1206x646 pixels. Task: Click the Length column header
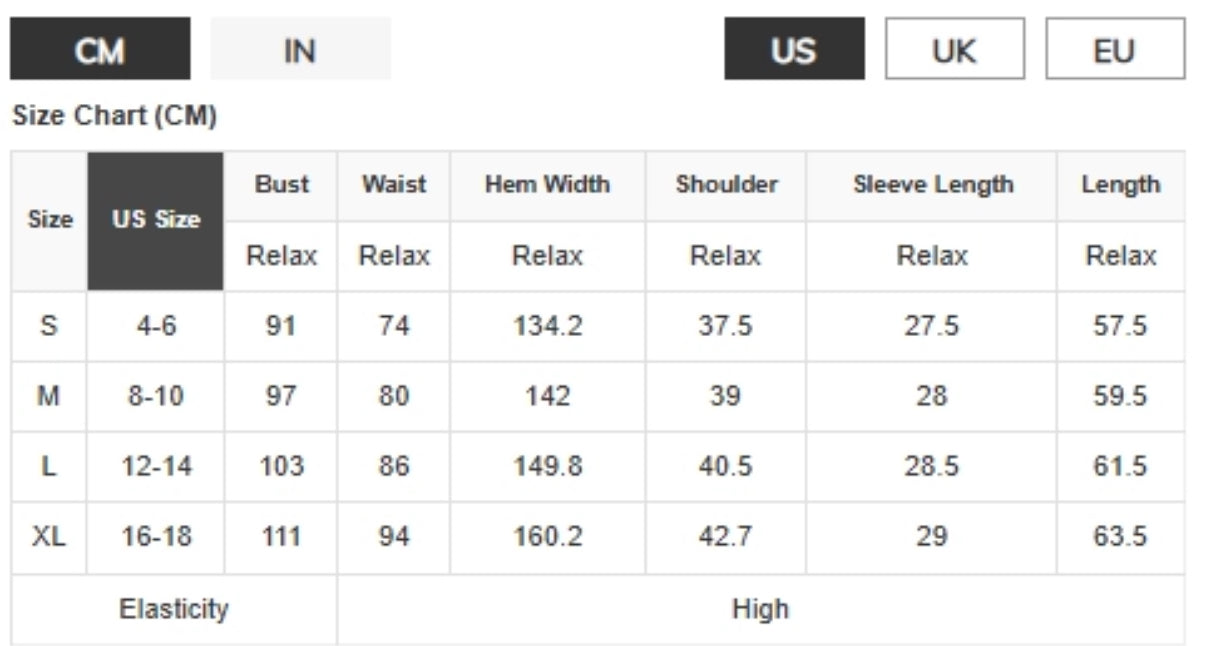(1120, 185)
